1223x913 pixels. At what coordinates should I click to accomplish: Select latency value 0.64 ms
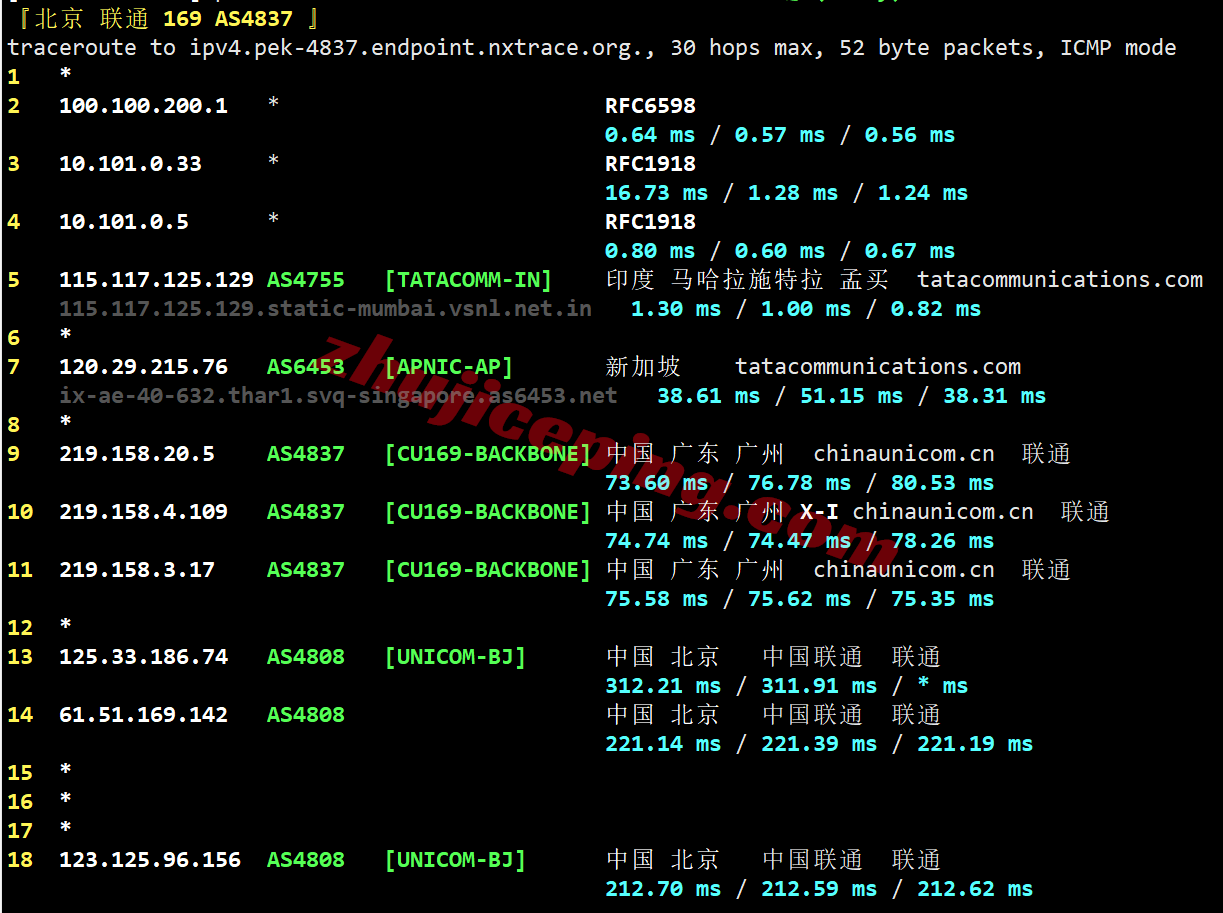pos(650,134)
